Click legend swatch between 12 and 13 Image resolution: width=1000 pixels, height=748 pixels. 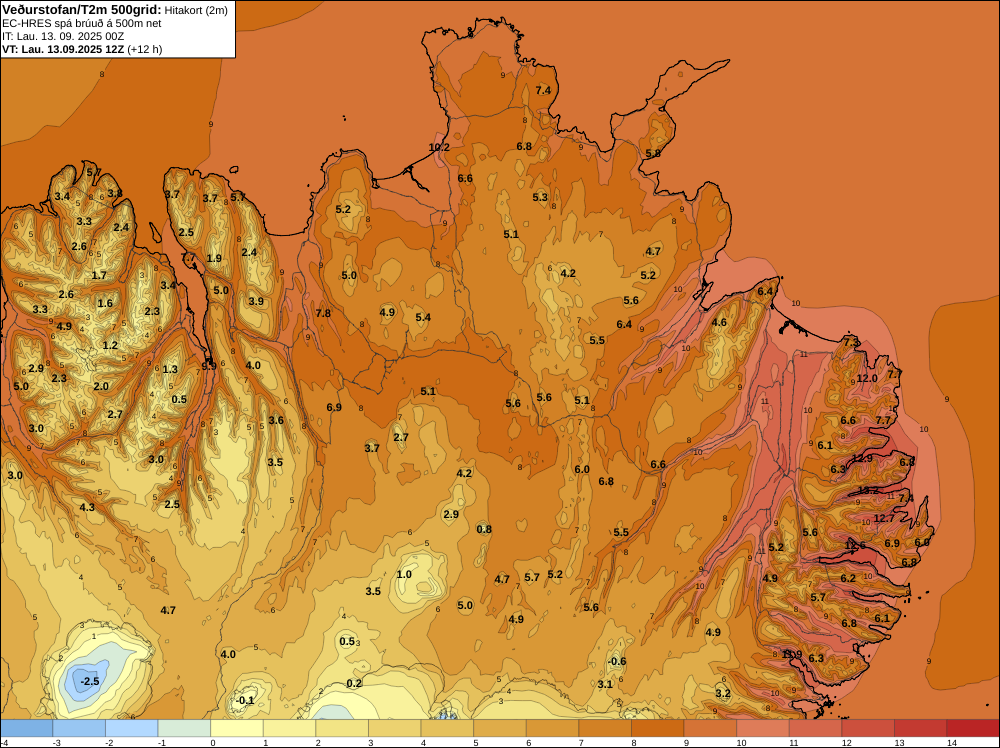pyautogui.click(x=868, y=728)
